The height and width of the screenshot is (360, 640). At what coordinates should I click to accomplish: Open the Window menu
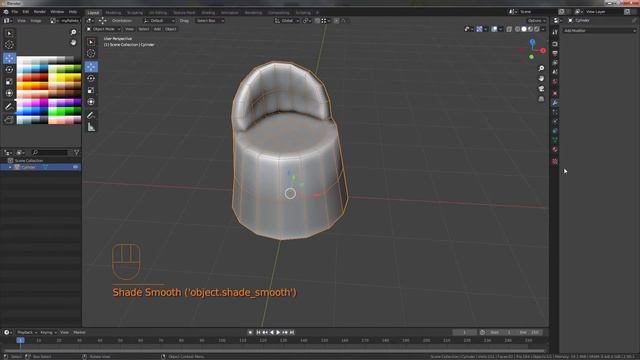point(57,12)
